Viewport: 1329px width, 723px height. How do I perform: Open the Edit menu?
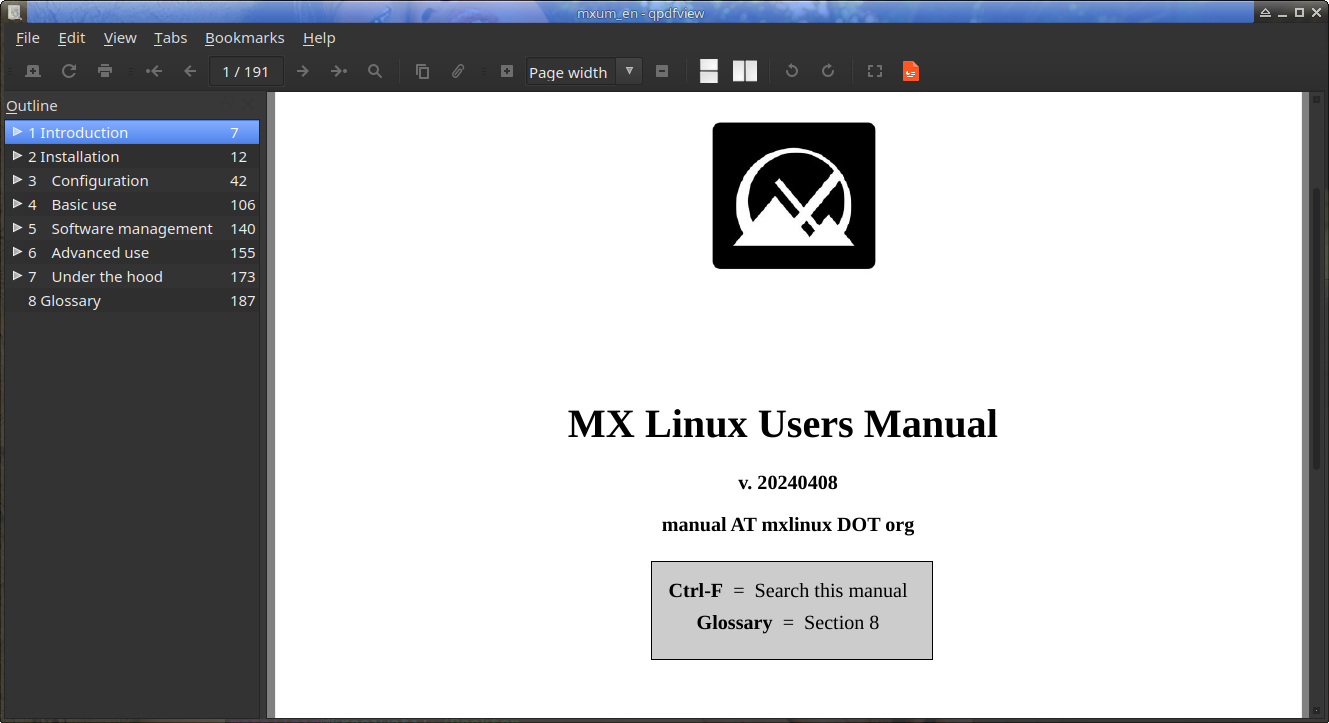72,38
